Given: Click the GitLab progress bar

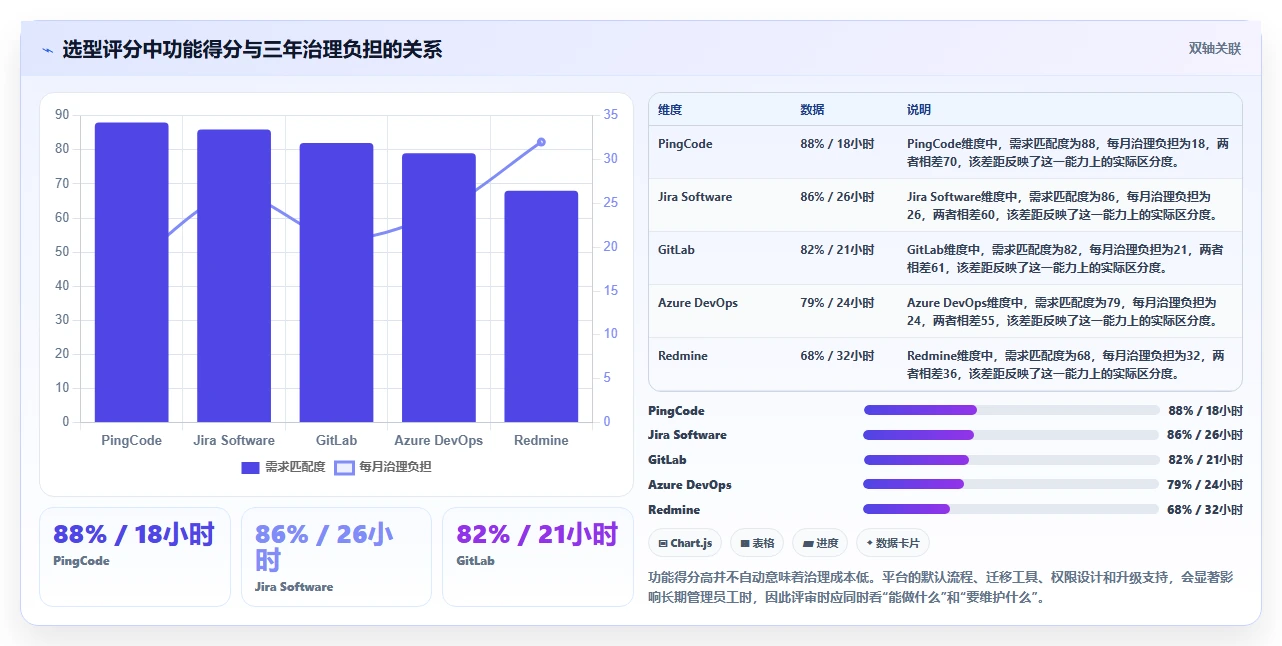Looking at the screenshot, I should pyautogui.click(x=1011, y=460).
